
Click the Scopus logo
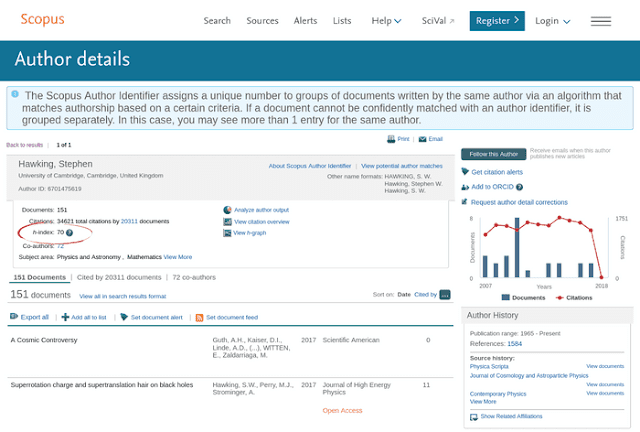[42, 19]
